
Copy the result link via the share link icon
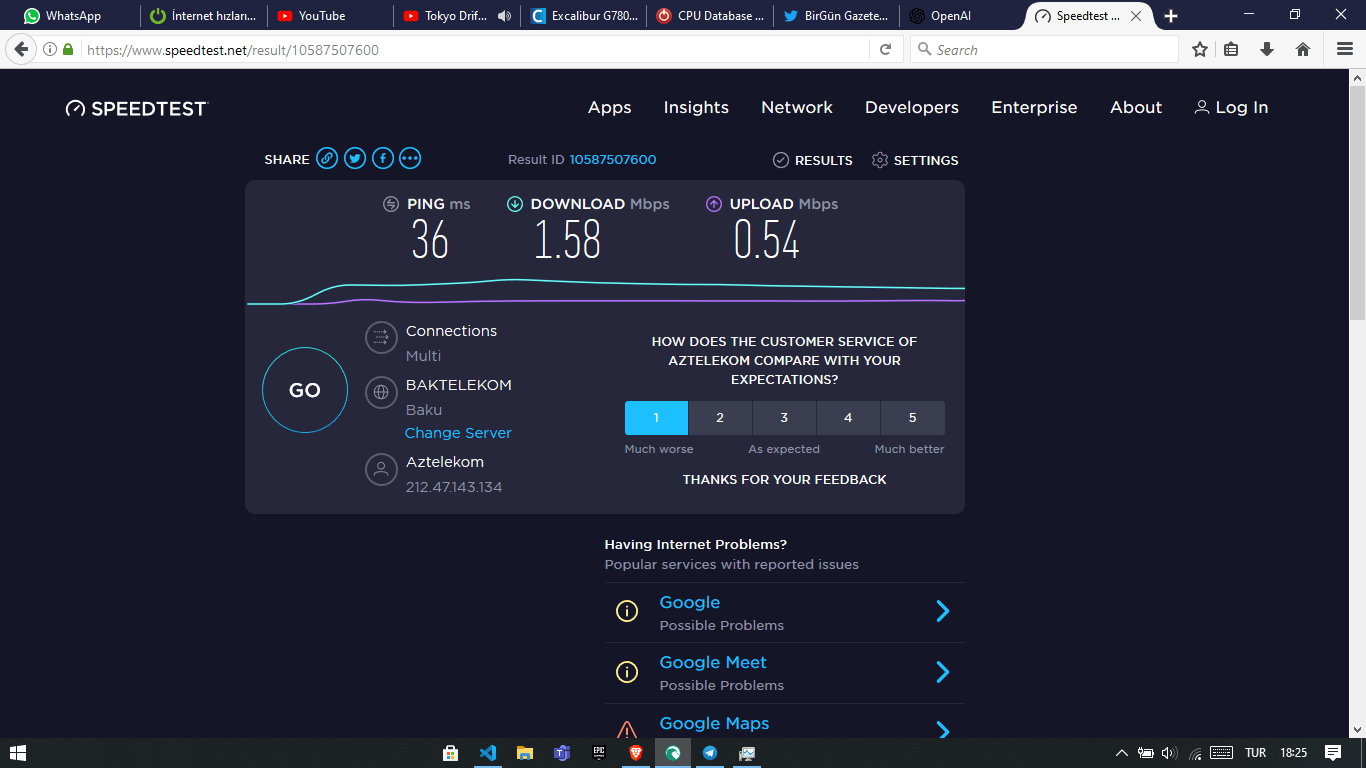(x=327, y=158)
